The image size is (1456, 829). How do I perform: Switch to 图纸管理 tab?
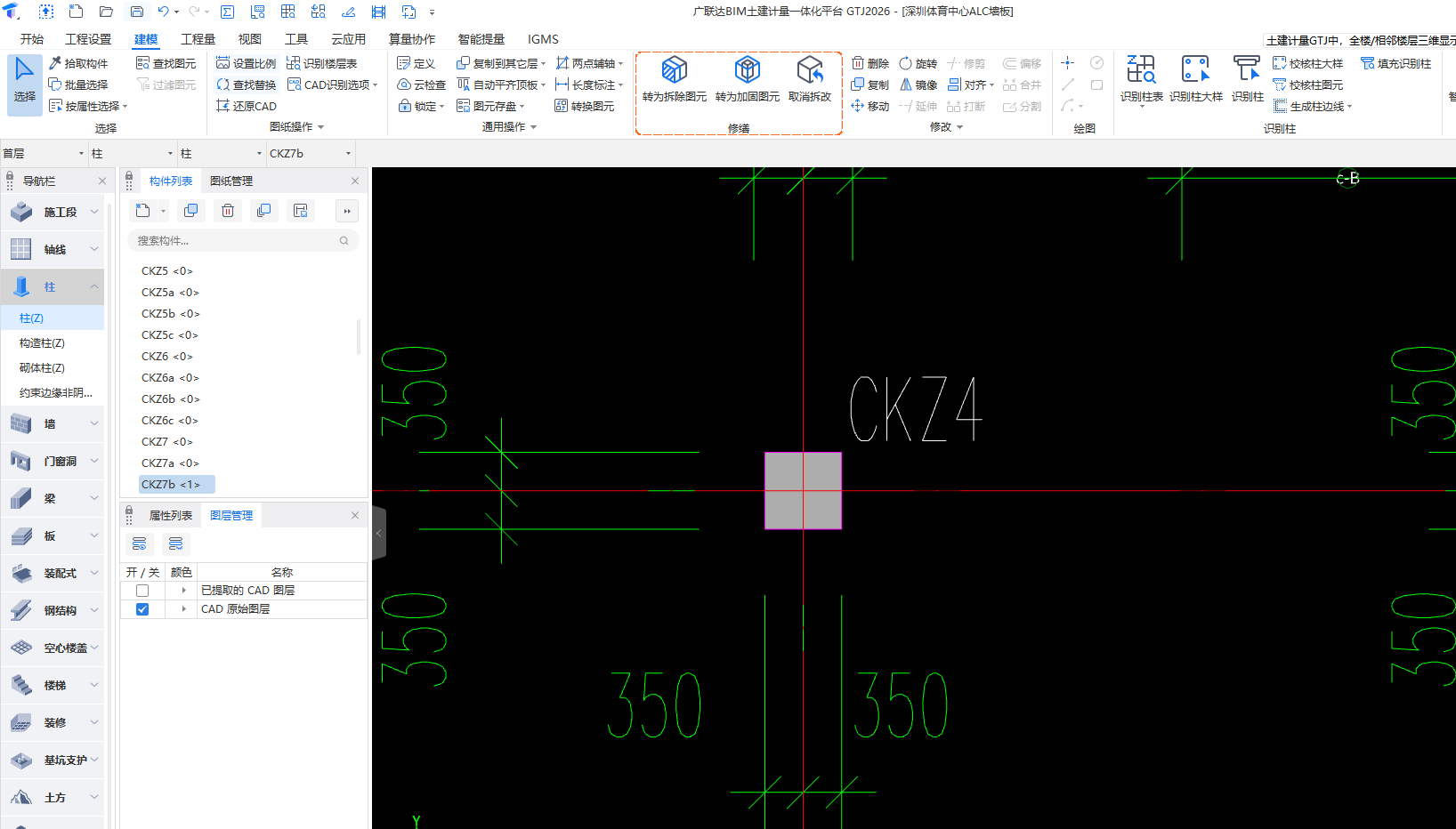click(x=231, y=181)
